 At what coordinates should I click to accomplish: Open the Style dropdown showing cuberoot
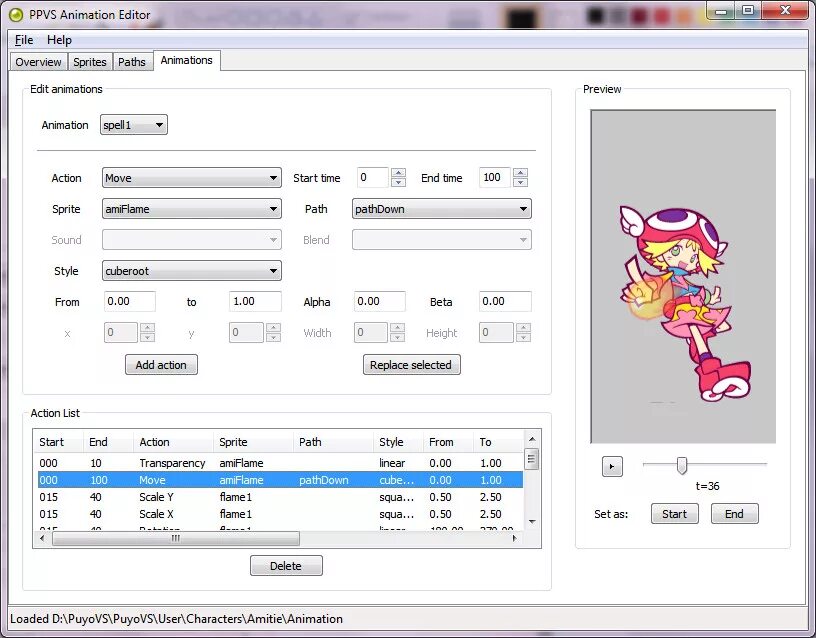(x=192, y=271)
